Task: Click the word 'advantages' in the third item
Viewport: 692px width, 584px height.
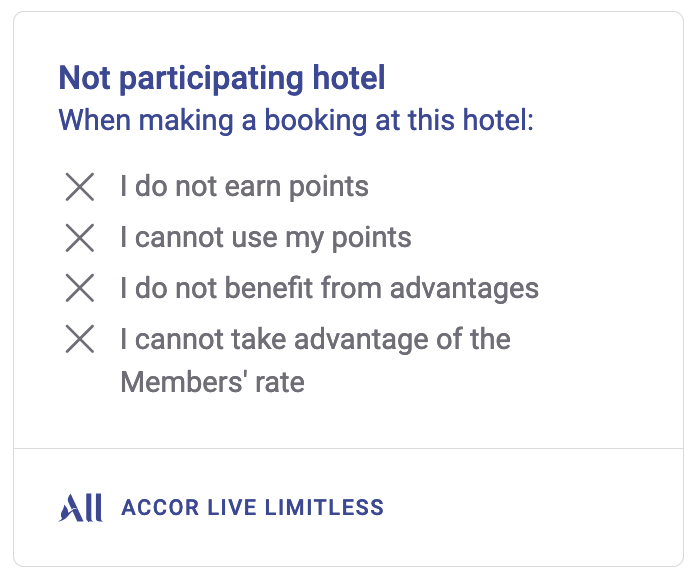Action: [464, 289]
